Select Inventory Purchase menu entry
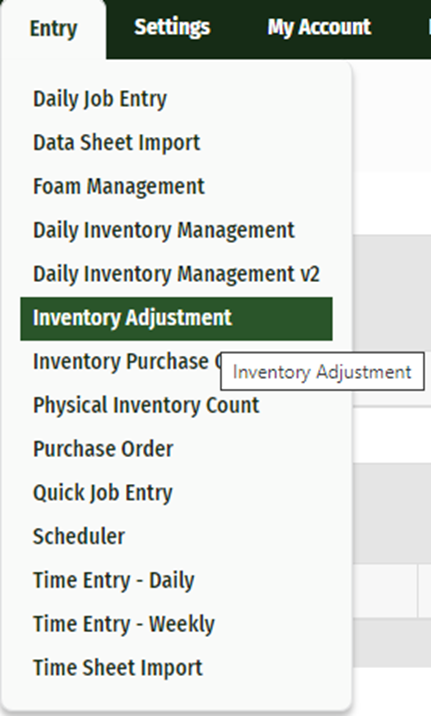431x716 pixels. 123,362
